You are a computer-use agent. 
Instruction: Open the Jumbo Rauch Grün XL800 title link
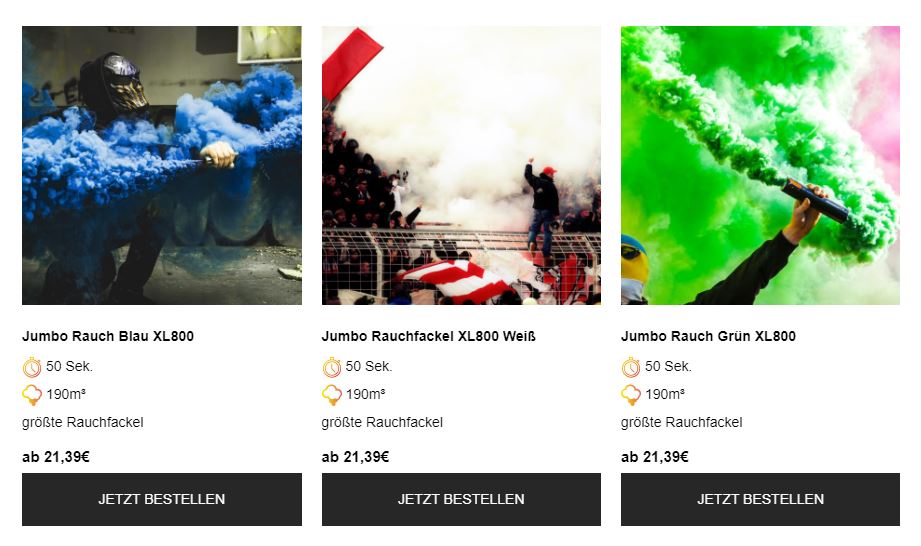pyautogui.click(x=708, y=336)
